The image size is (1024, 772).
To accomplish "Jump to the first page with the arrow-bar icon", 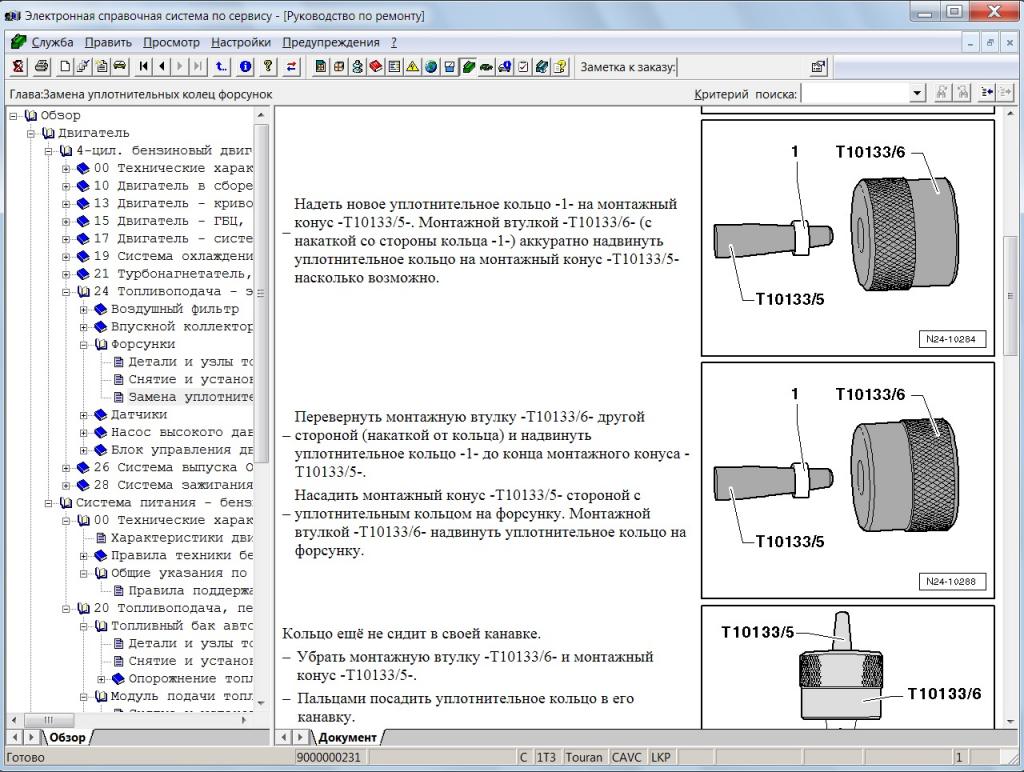I will pyautogui.click(x=144, y=67).
